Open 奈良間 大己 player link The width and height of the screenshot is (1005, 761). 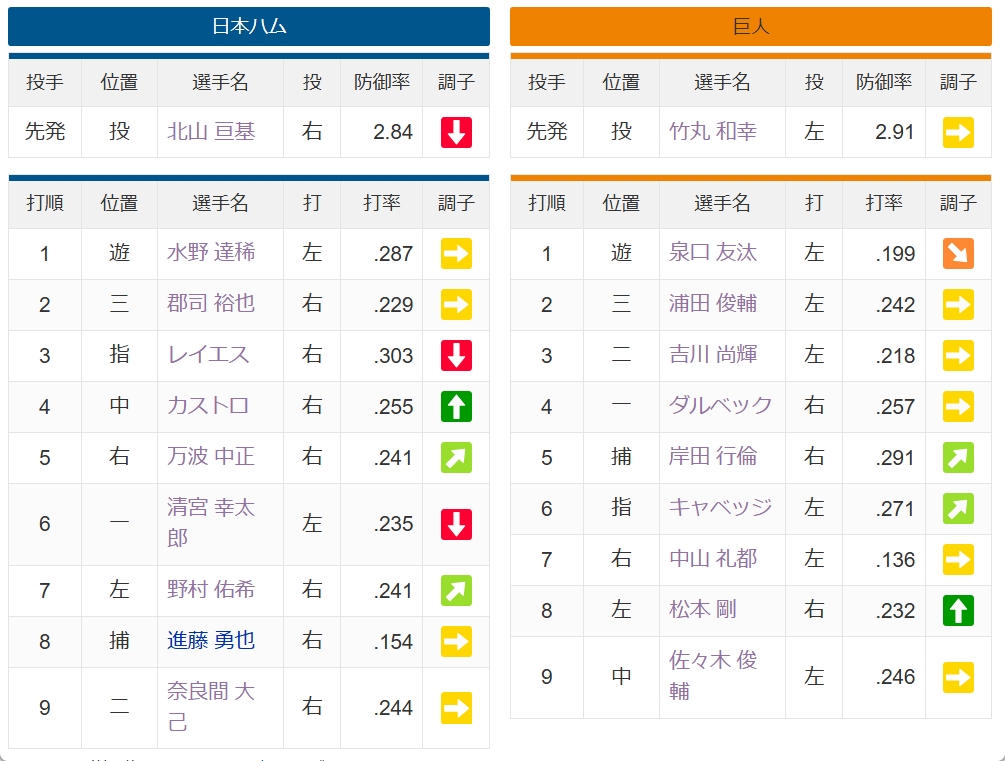tap(211, 707)
